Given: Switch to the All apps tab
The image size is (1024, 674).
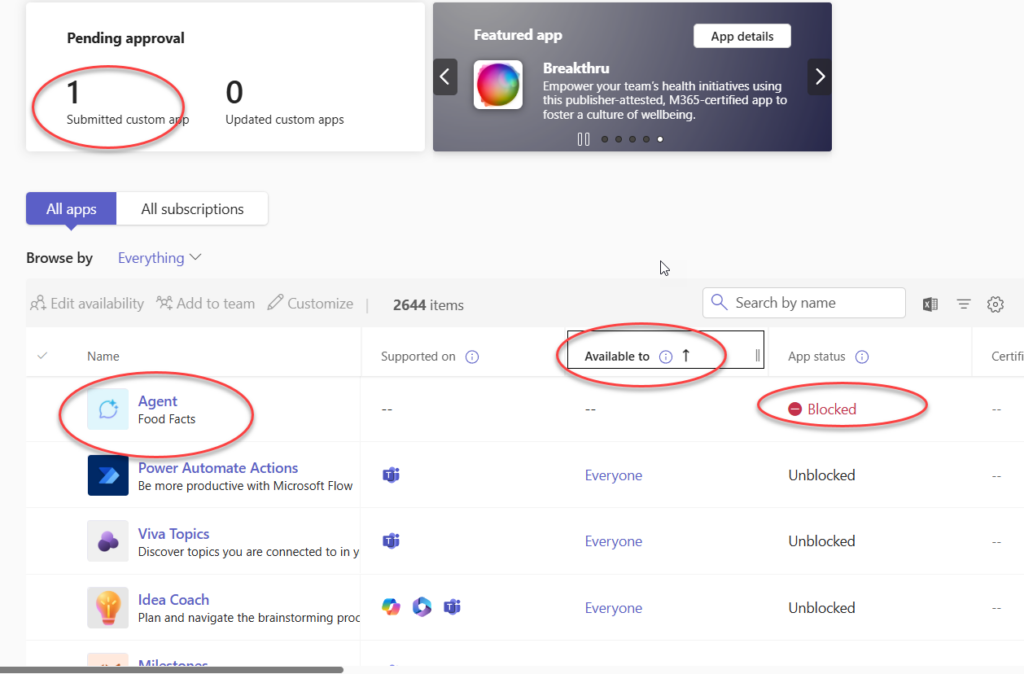Looking at the screenshot, I should [x=71, y=209].
